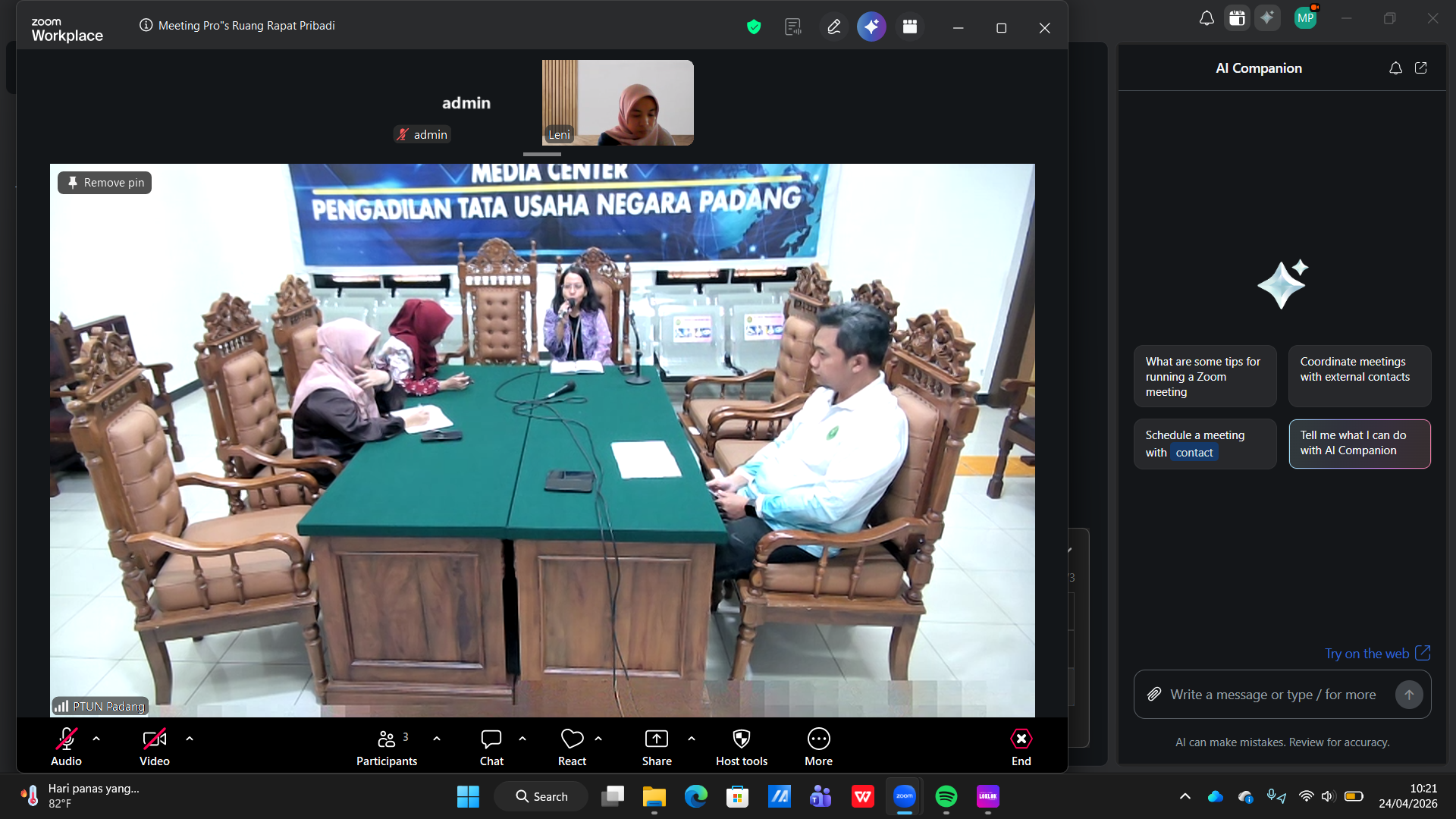Open the Chat panel

point(491,746)
